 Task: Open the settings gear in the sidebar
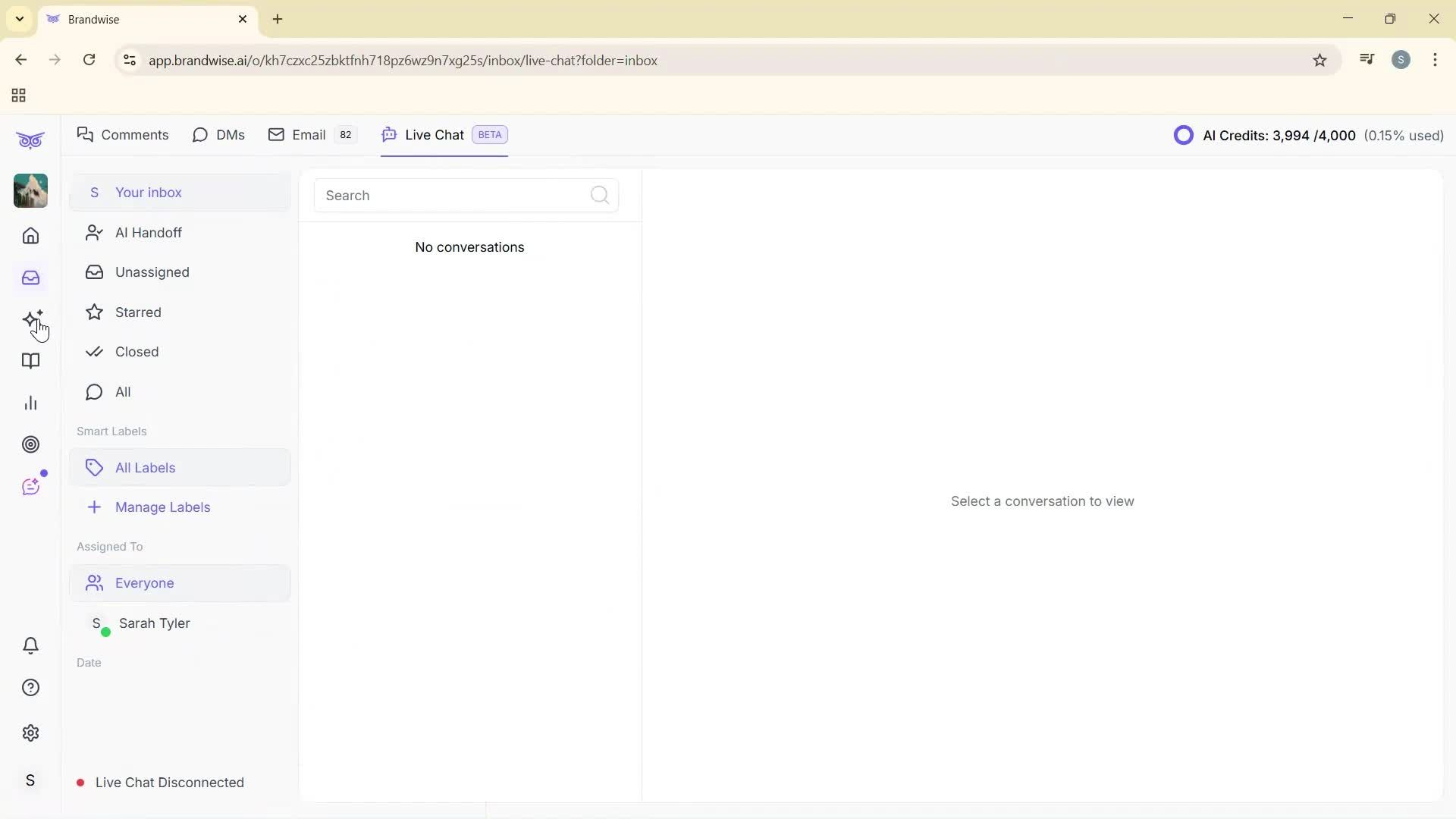[30, 733]
